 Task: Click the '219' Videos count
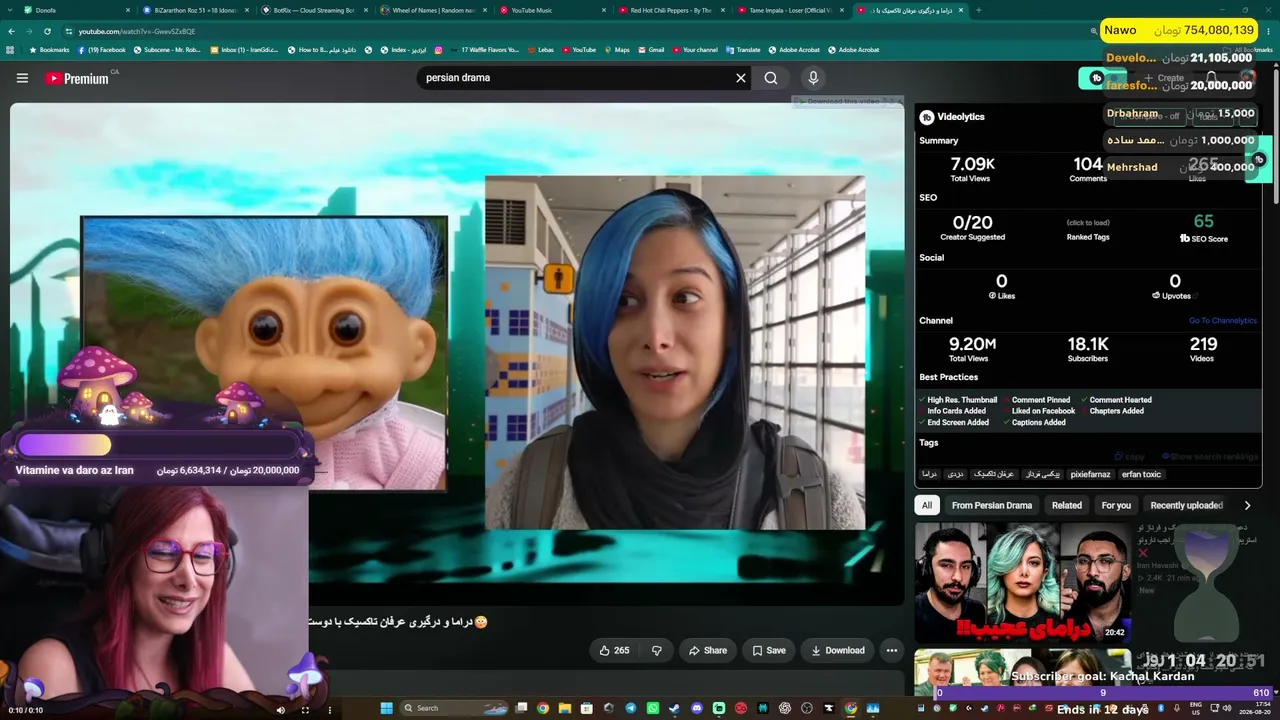(x=1203, y=344)
